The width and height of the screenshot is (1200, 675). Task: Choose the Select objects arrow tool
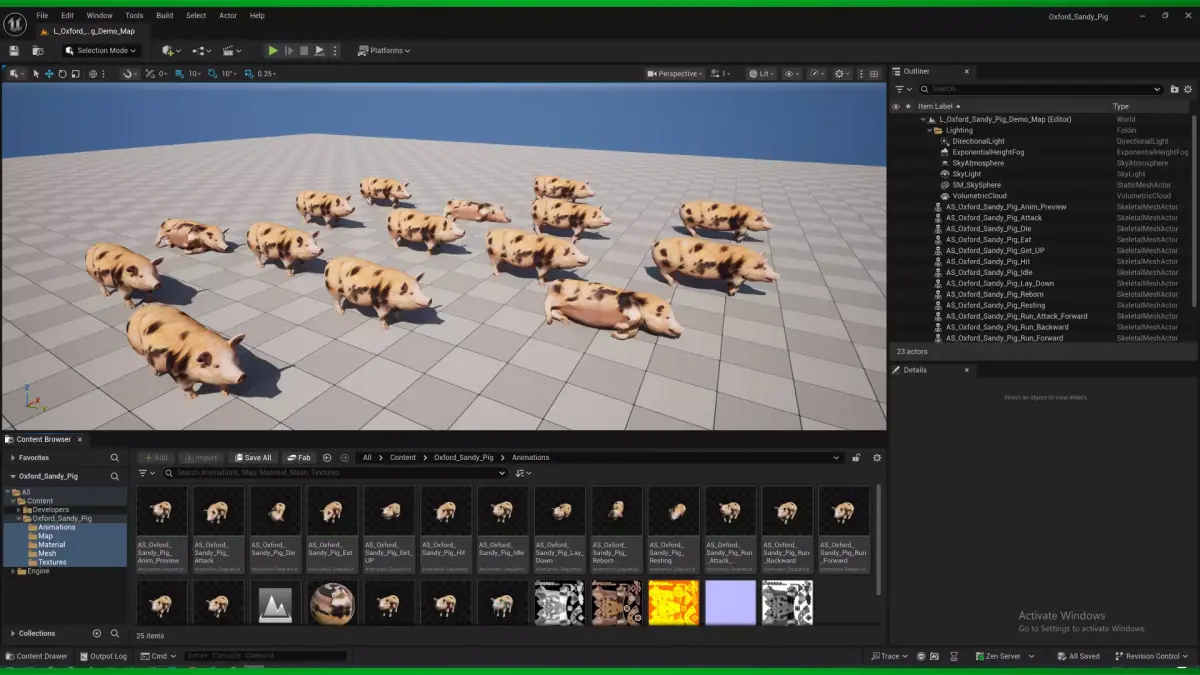[x=36, y=74]
